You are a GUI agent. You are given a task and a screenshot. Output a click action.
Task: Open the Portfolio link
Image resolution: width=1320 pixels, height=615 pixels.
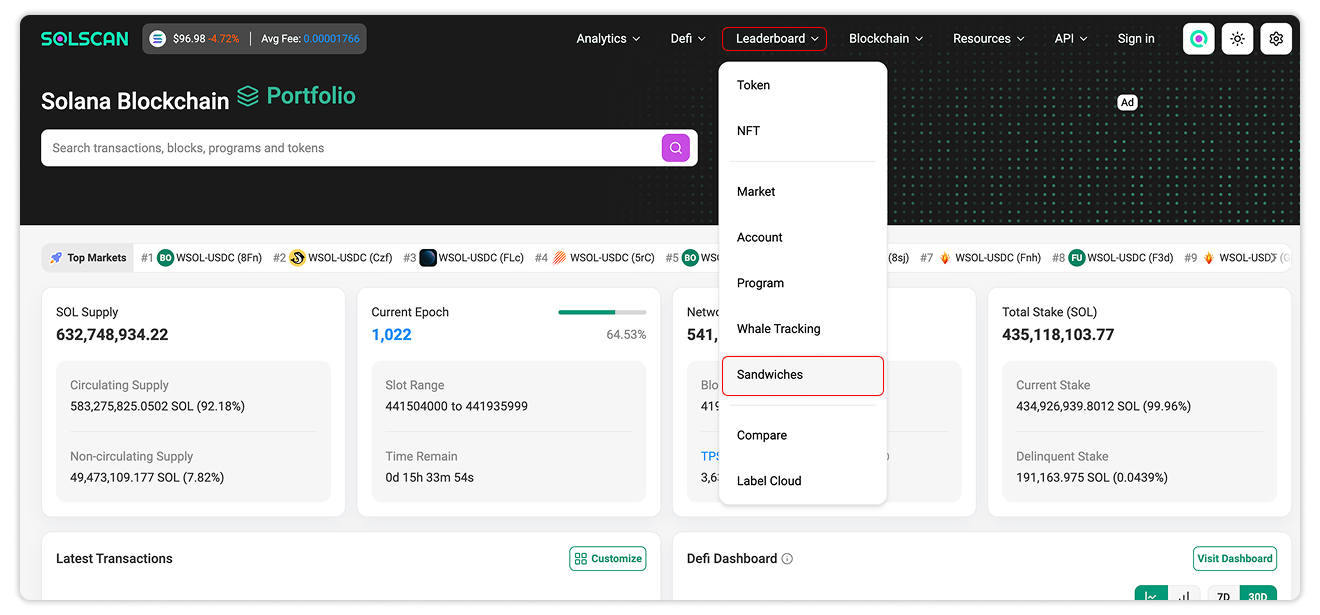[x=311, y=96]
